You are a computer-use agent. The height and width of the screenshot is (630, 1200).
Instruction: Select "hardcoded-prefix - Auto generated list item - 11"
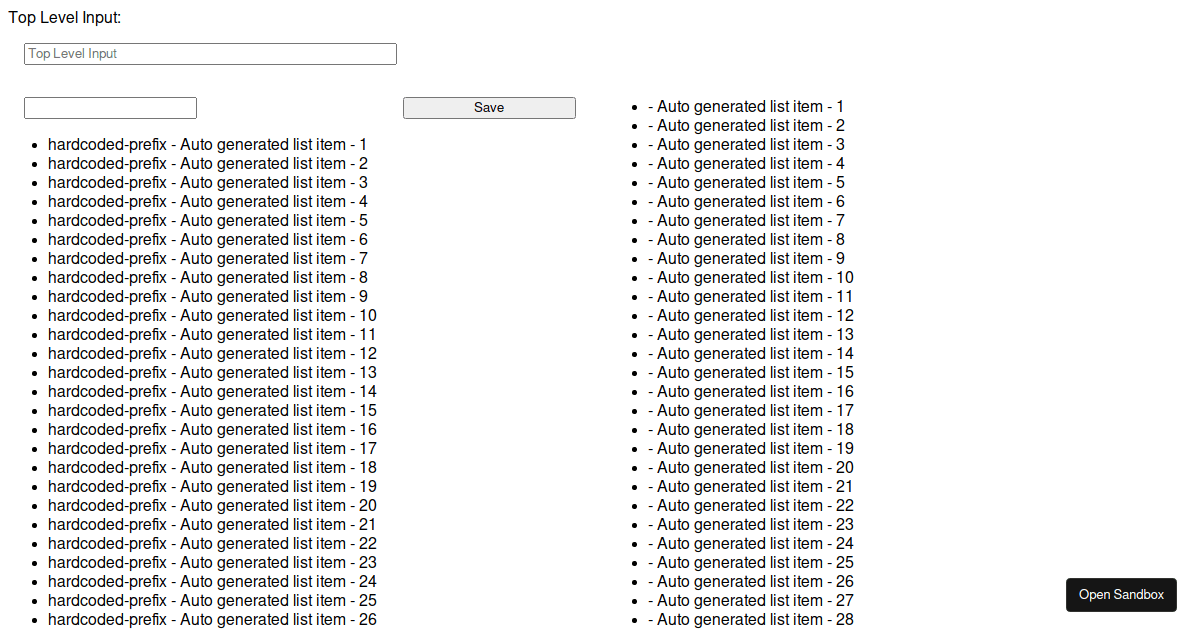coord(212,335)
